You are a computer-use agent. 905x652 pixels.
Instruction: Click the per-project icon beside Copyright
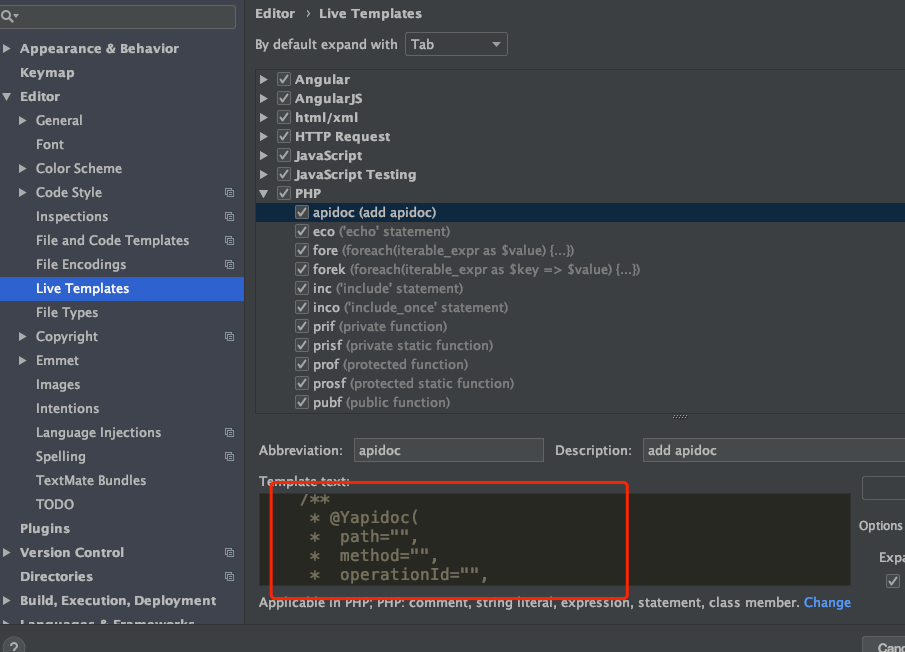229,336
